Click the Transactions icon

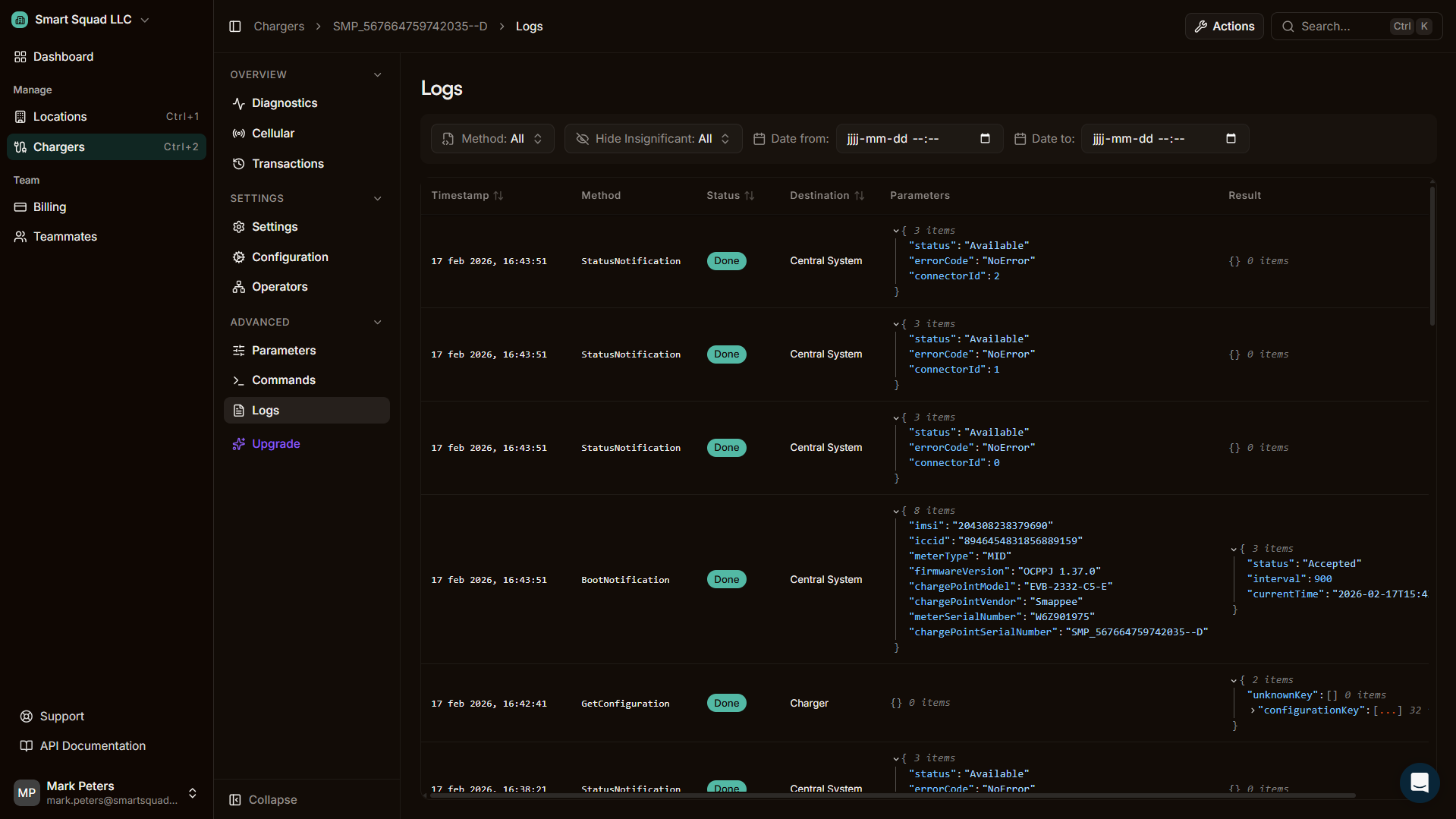tap(238, 163)
